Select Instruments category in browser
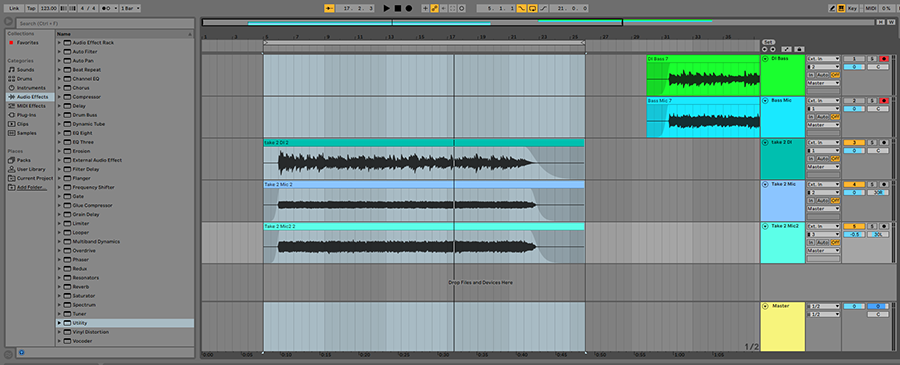 click(x=31, y=88)
